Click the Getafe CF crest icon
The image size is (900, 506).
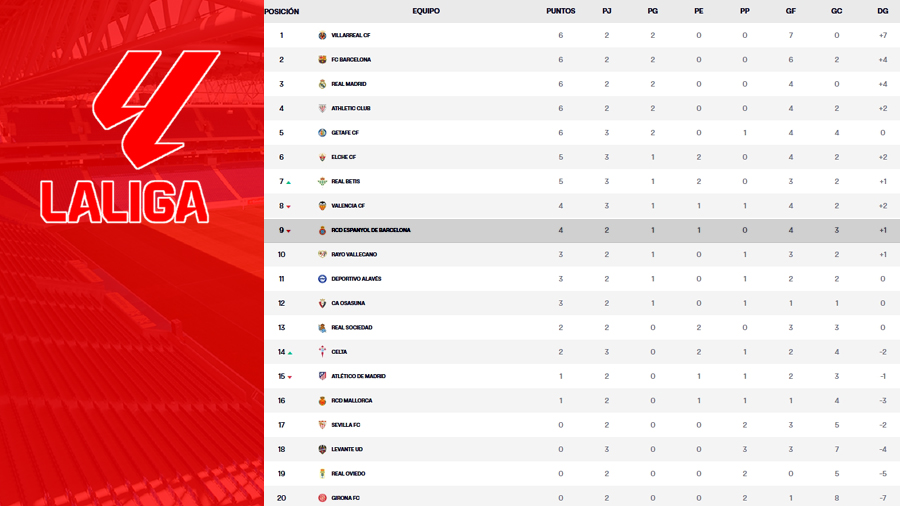coord(322,133)
